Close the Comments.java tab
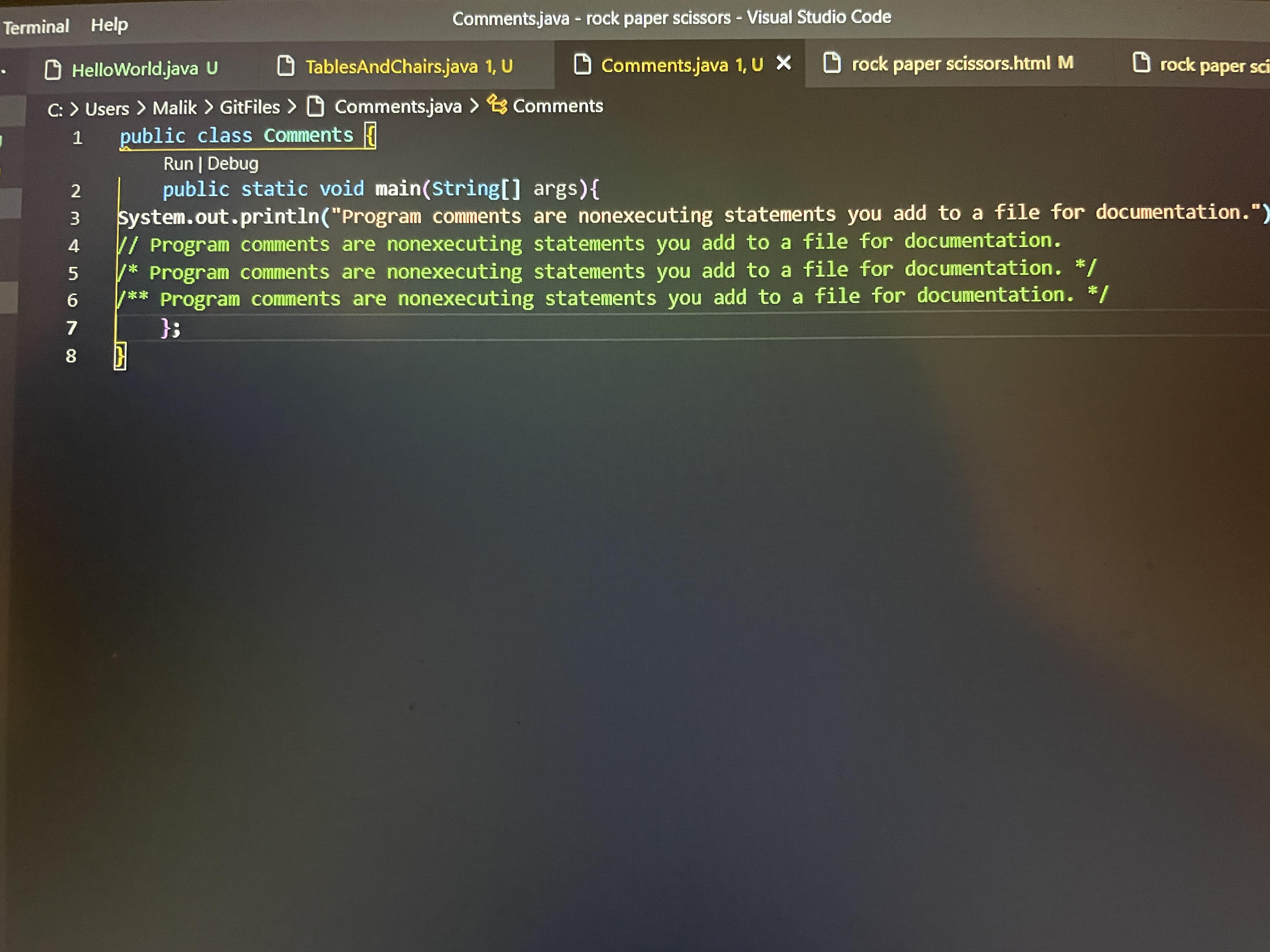This screenshot has height=952, width=1270. coord(783,63)
